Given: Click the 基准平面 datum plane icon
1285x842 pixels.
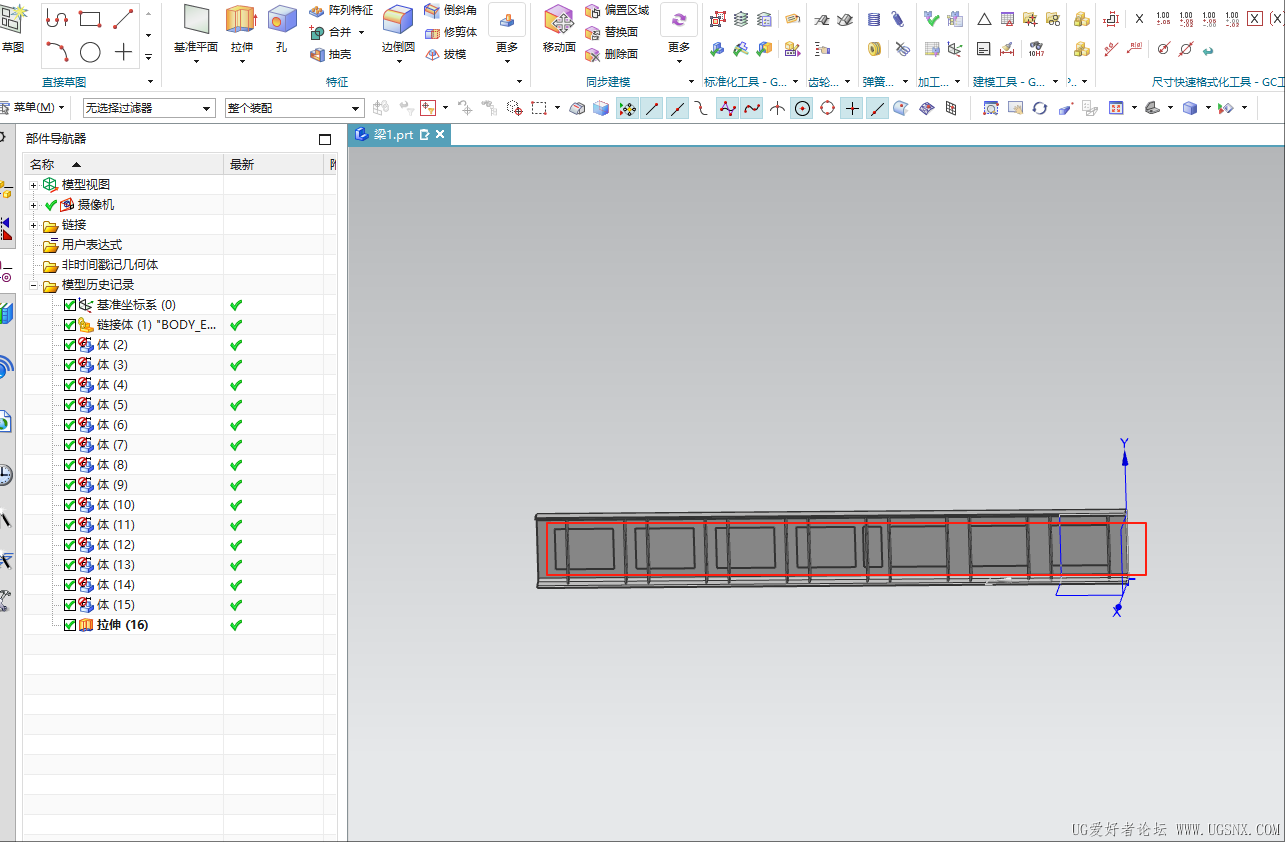Looking at the screenshot, I should tap(196, 20).
